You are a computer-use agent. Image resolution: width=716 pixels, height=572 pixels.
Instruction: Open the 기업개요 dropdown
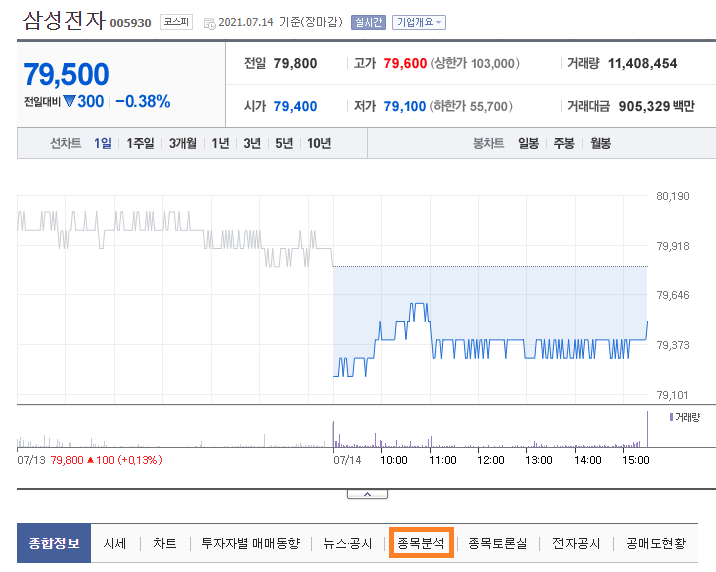tap(419, 22)
